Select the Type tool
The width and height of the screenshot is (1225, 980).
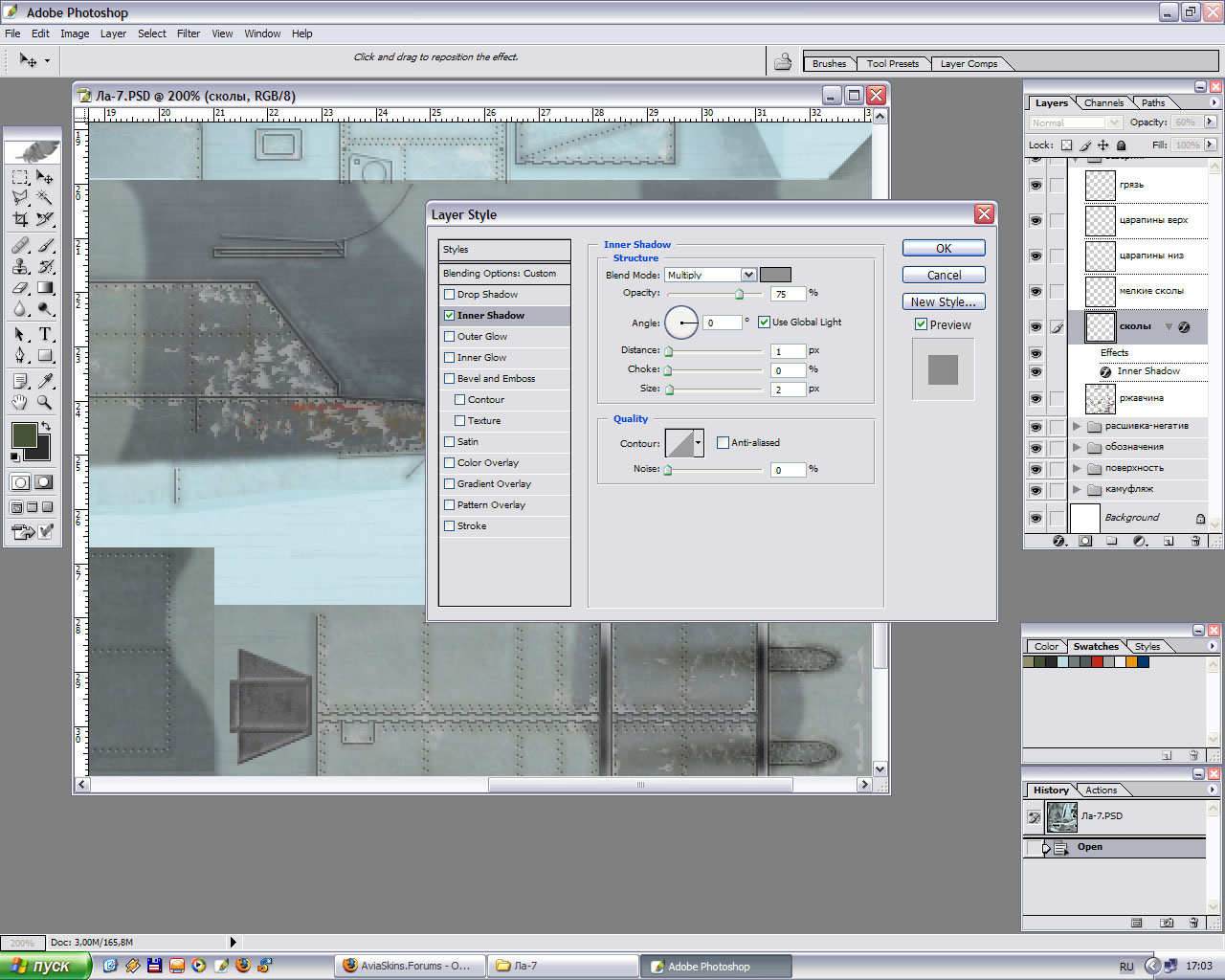pyautogui.click(x=45, y=334)
